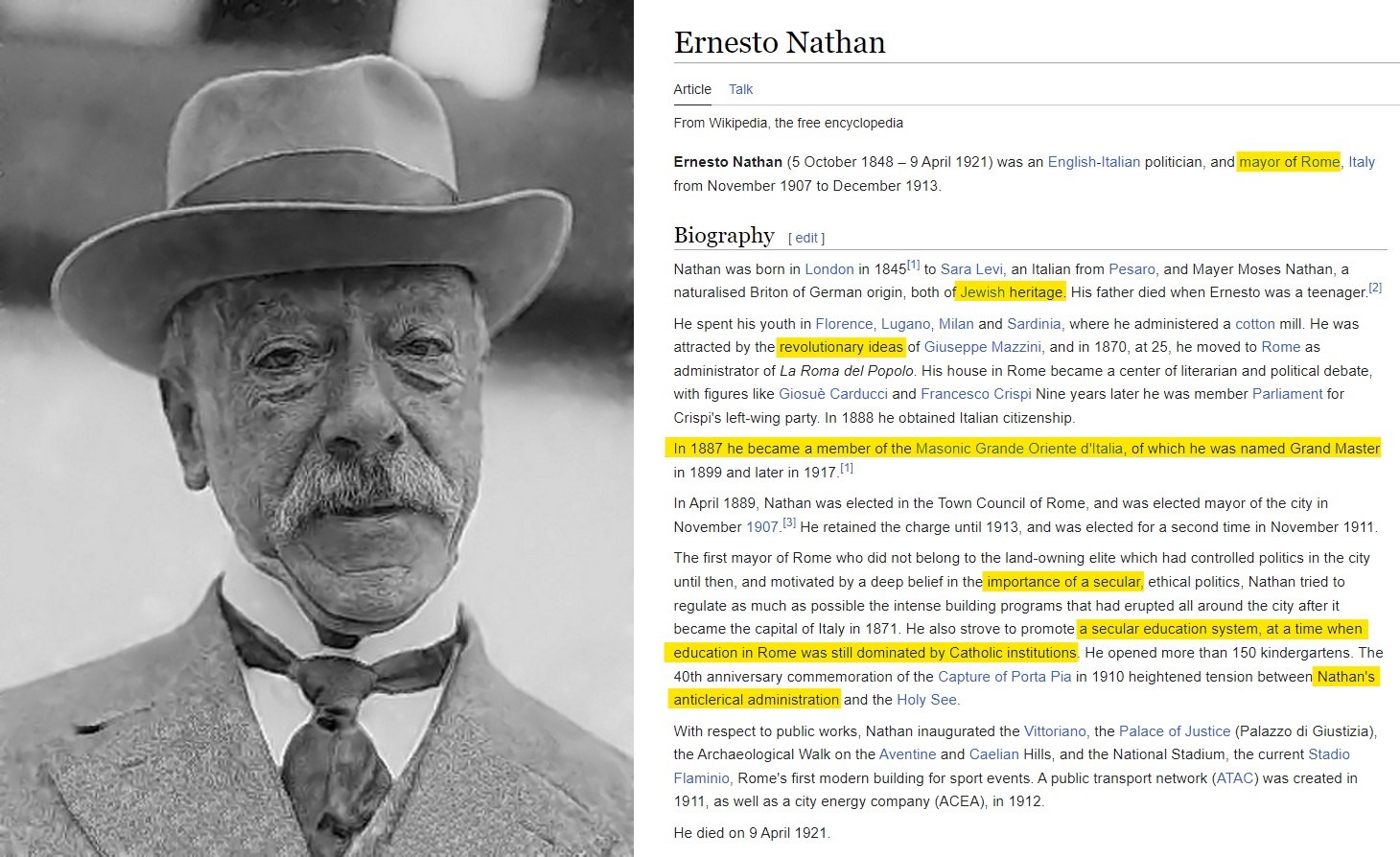
Task: Follow the Masonic Grande Oriente d'Italia link
Action: [x=1019, y=449]
